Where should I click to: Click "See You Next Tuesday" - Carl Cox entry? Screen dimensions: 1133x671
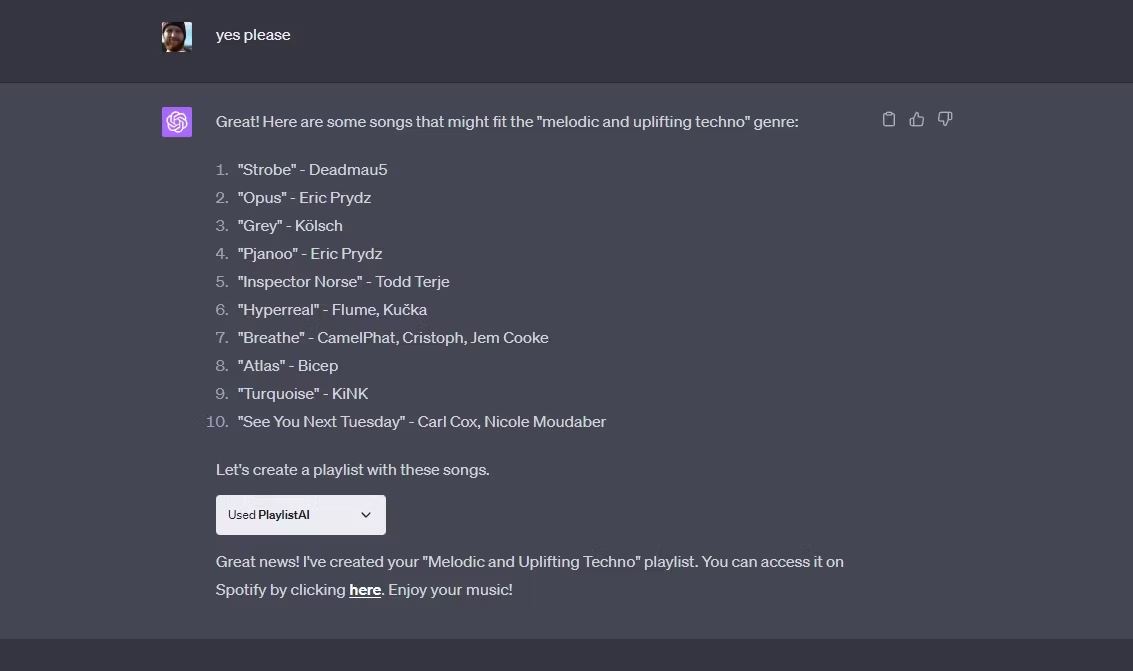(x=421, y=422)
